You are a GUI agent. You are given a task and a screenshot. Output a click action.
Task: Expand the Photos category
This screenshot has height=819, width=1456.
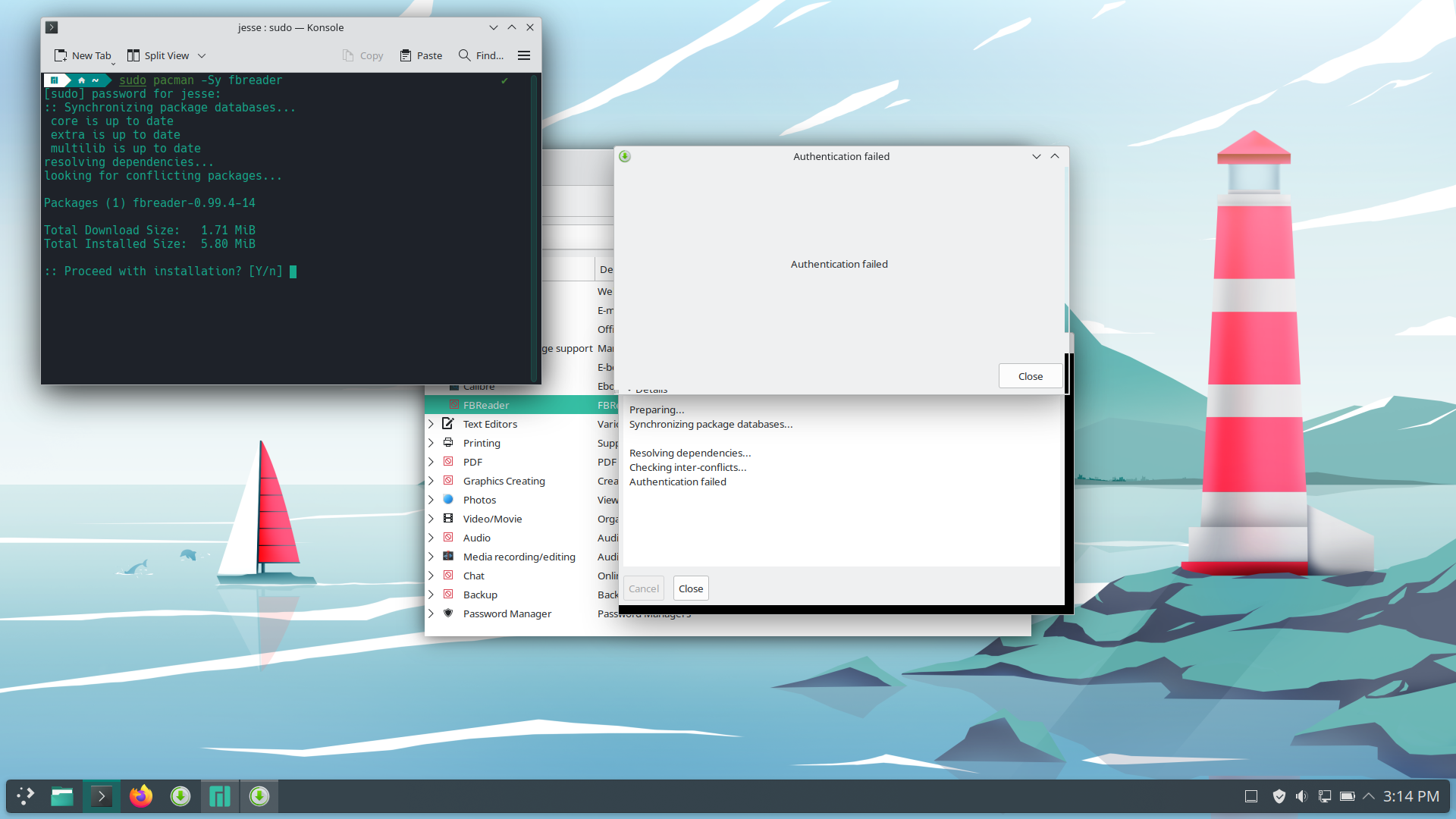[431, 500]
